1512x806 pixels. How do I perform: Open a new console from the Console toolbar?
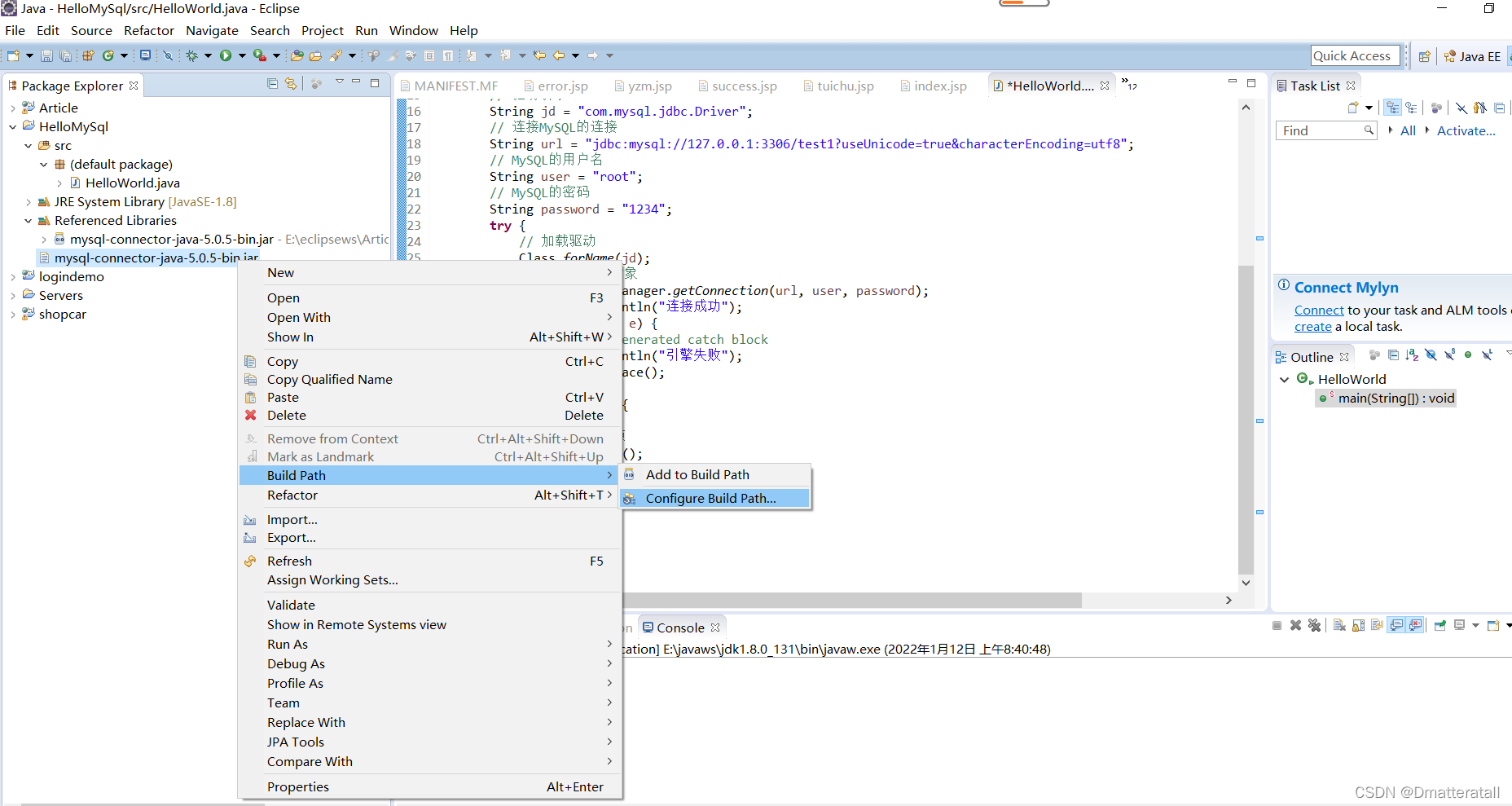point(1493,625)
